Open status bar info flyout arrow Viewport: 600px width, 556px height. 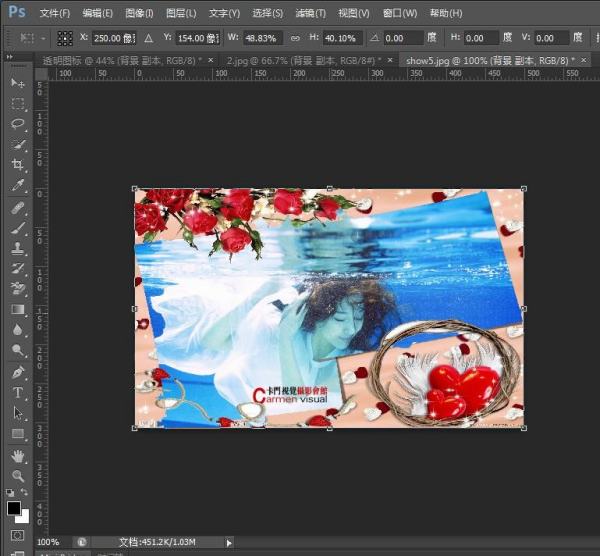[x=229, y=543]
